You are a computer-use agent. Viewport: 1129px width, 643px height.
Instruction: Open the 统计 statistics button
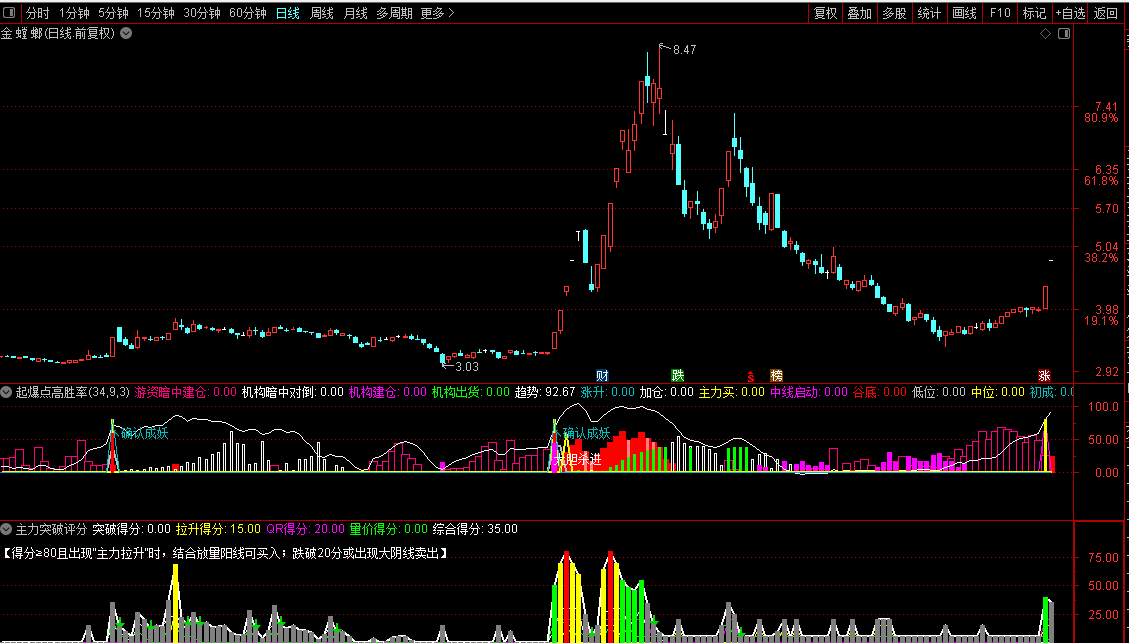929,13
